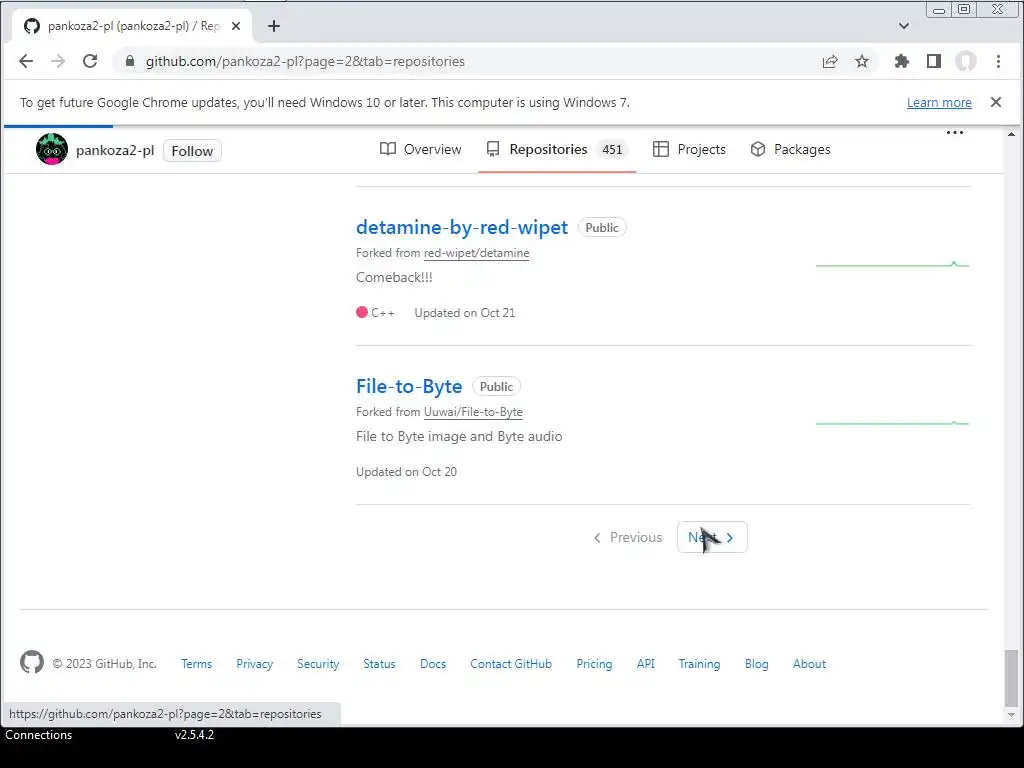Click the browser back arrow
This screenshot has height=768, width=1024.
pyautogui.click(x=26, y=61)
